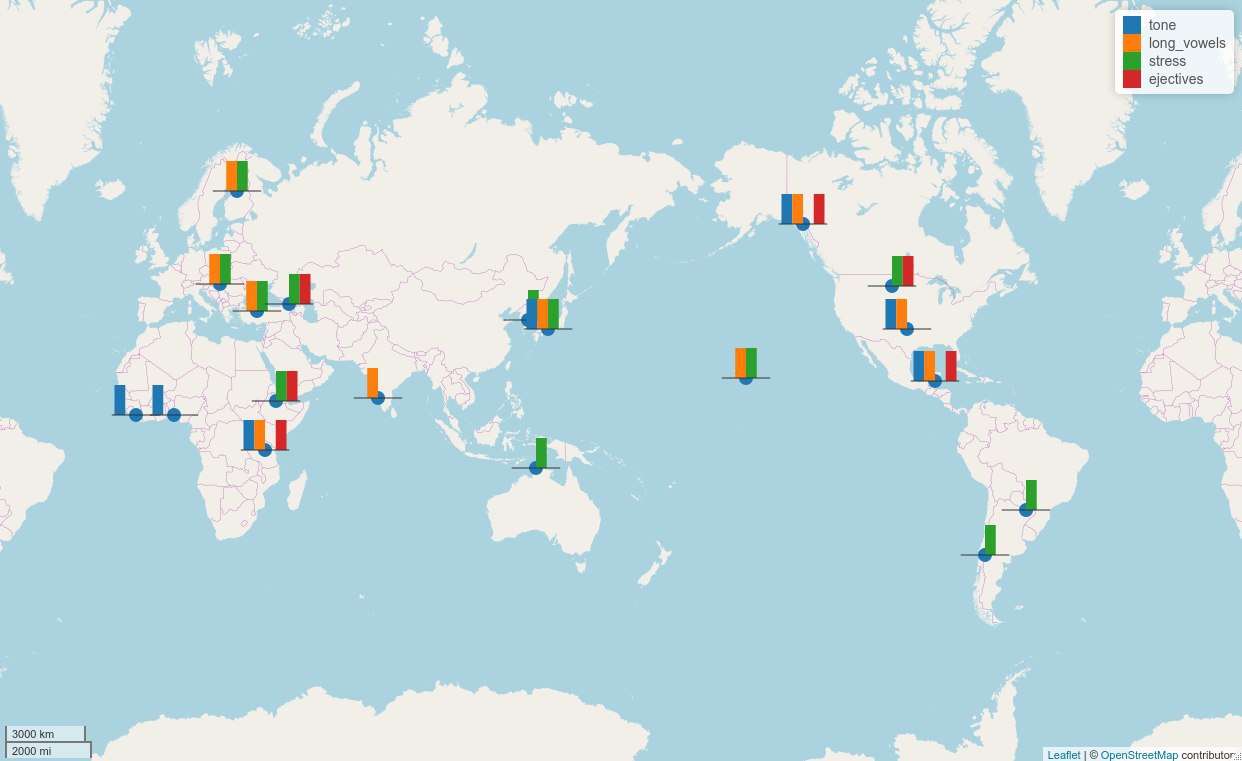
Task: Click the Hawaii marker in the Pacific
Action: pos(746,377)
